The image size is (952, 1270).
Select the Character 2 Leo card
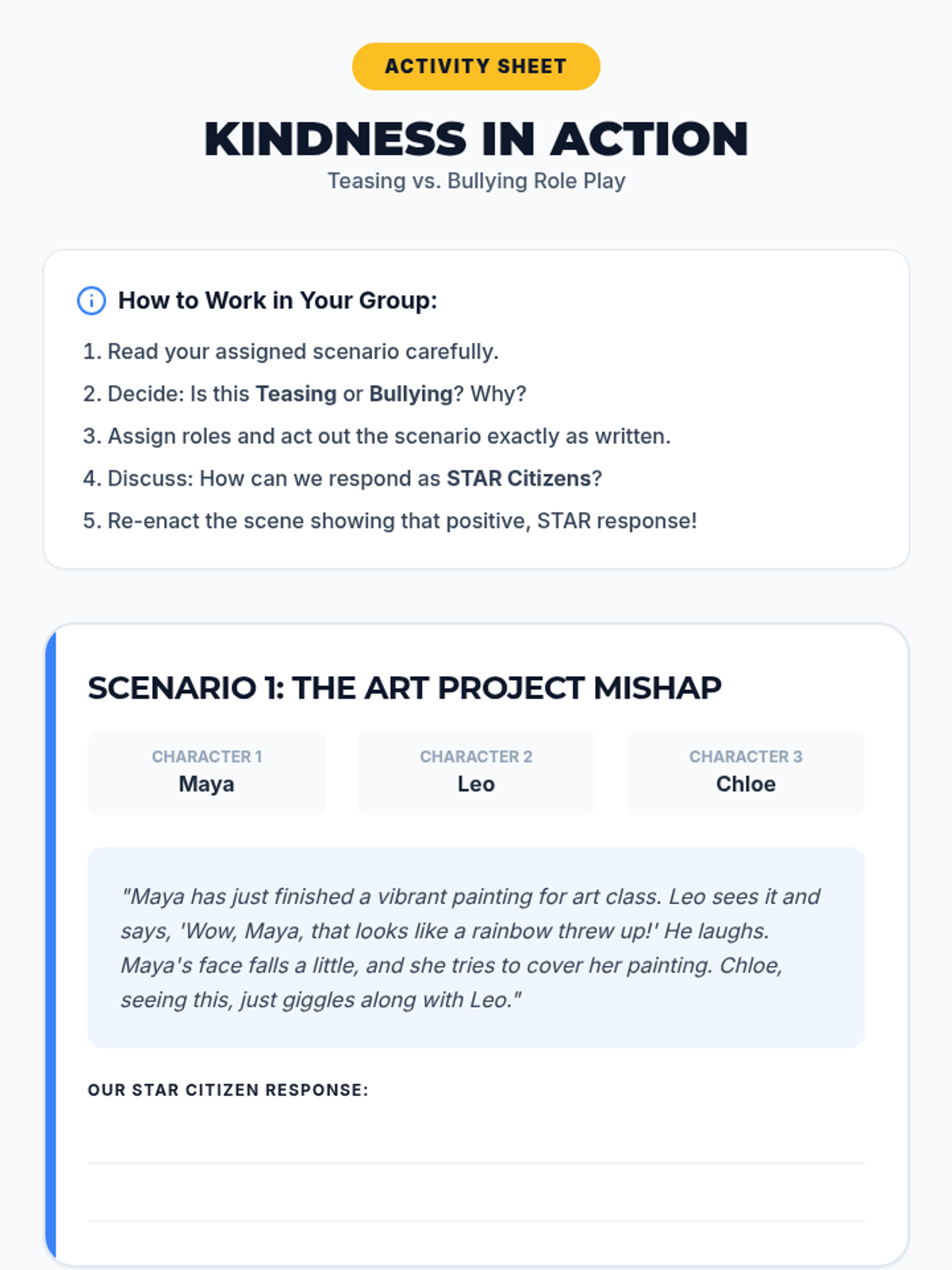476,772
